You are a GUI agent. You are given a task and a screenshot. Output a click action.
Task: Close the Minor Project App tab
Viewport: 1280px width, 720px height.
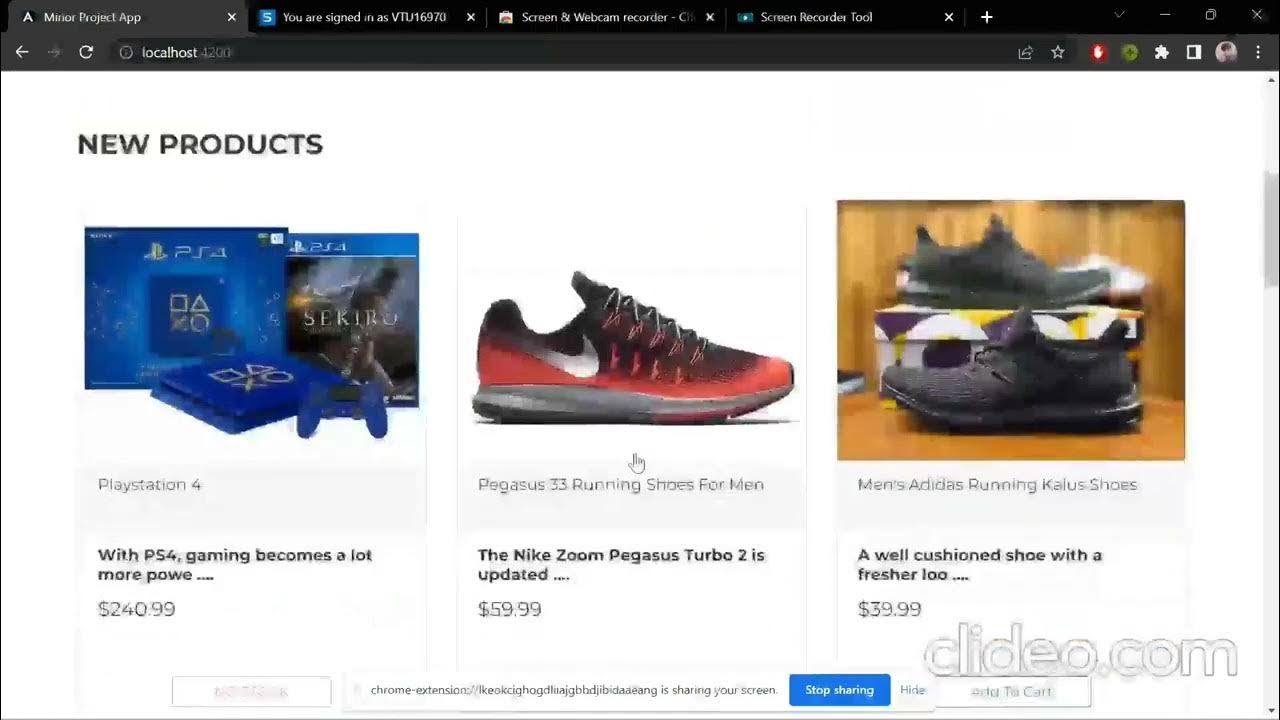tap(231, 17)
